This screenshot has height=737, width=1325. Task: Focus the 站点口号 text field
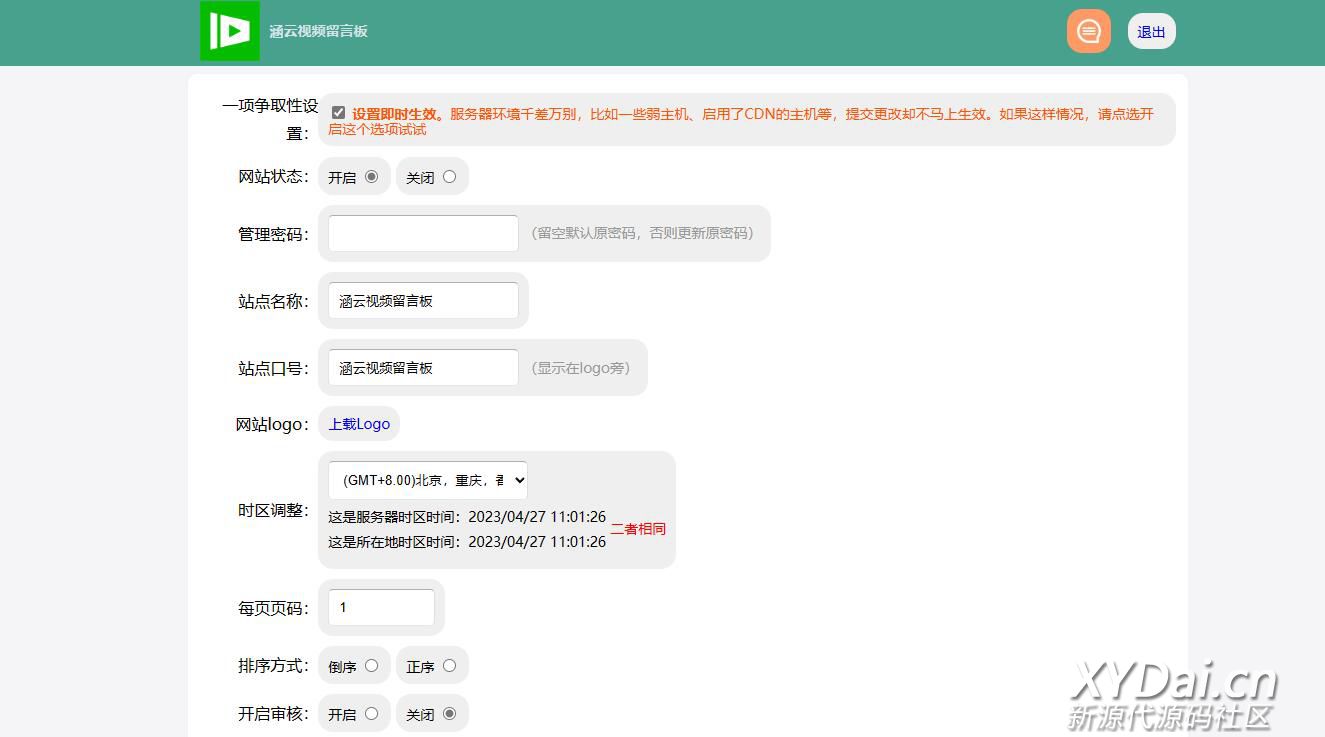coord(423,368)
